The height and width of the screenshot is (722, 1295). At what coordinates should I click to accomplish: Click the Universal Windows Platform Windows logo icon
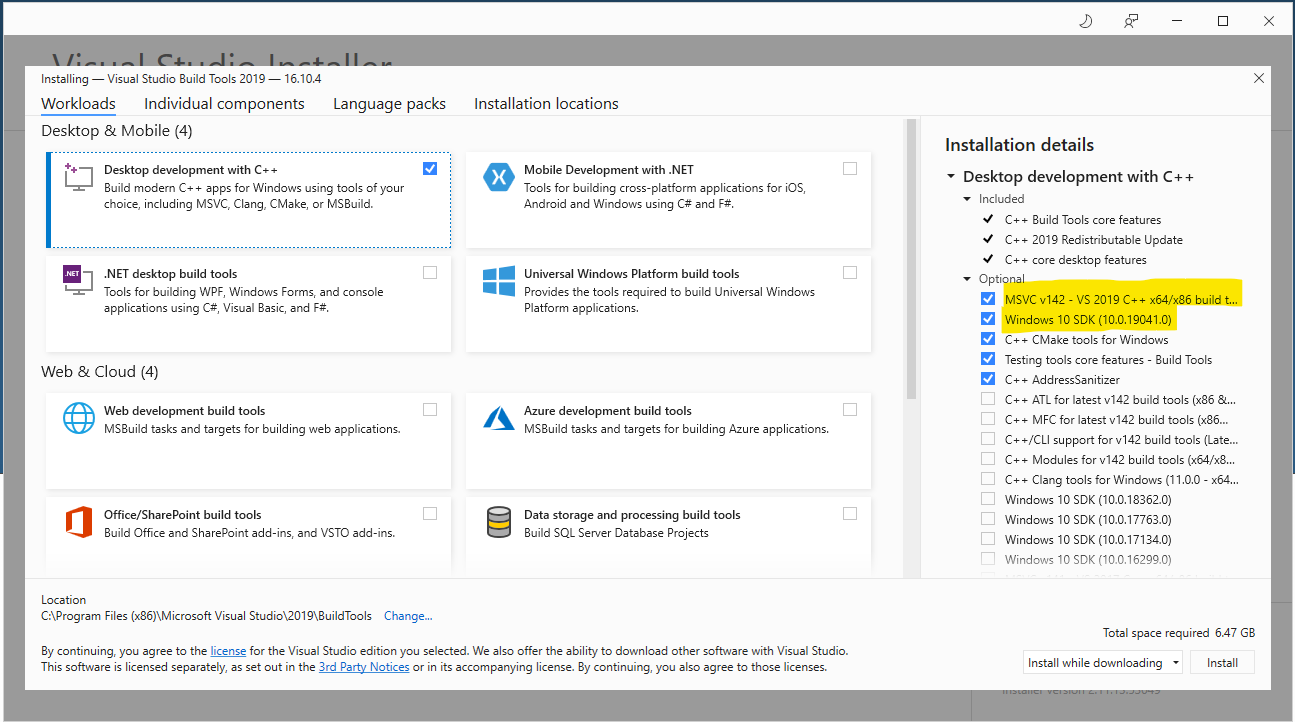pyautogui.click(x=498, y=281)
